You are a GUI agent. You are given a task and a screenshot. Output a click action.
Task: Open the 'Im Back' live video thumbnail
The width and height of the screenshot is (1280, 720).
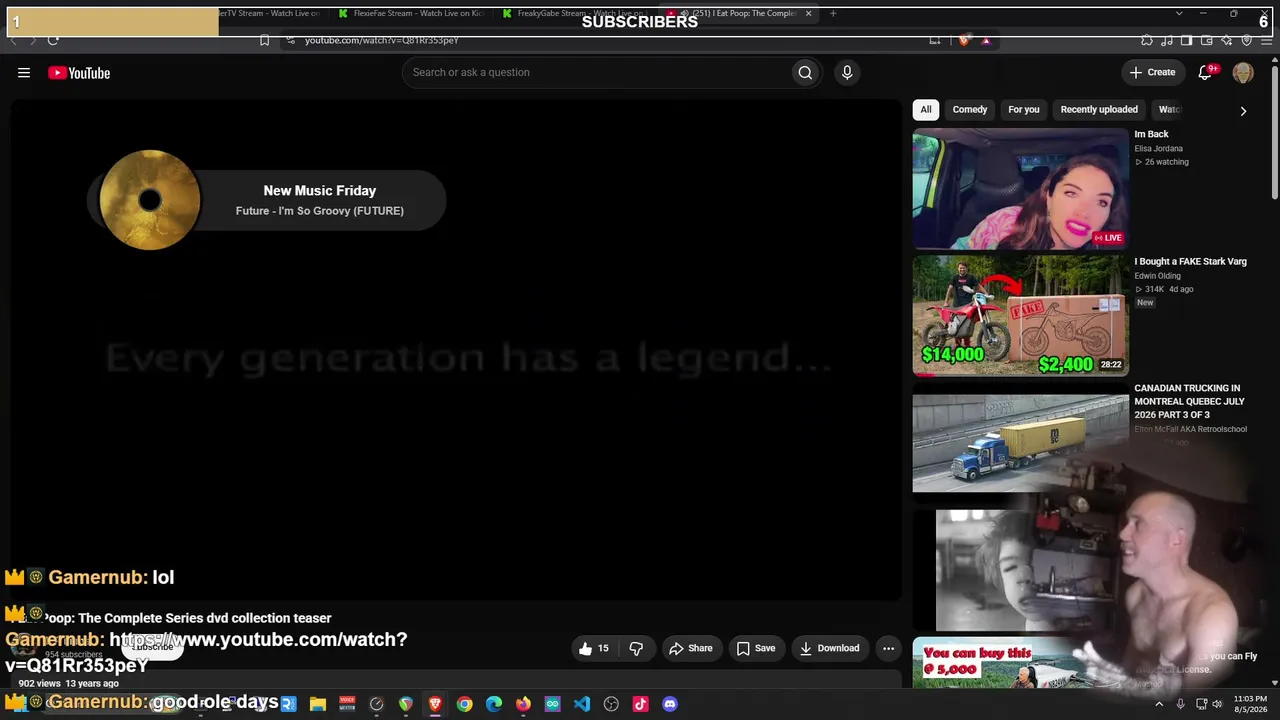point(1020,188)
